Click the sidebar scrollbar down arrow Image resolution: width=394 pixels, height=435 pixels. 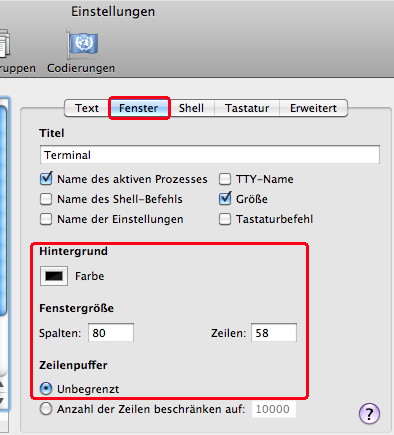pyautogui.click(x=2, y=400)
